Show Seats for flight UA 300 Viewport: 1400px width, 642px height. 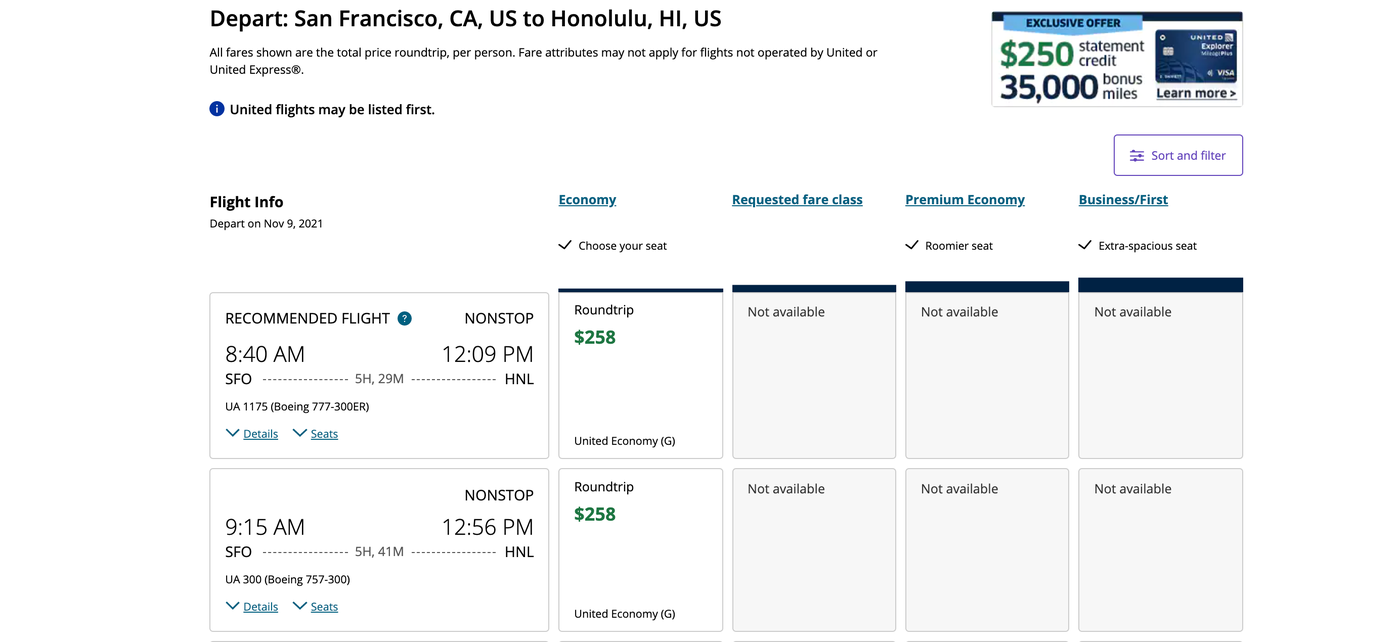point(315,607)
